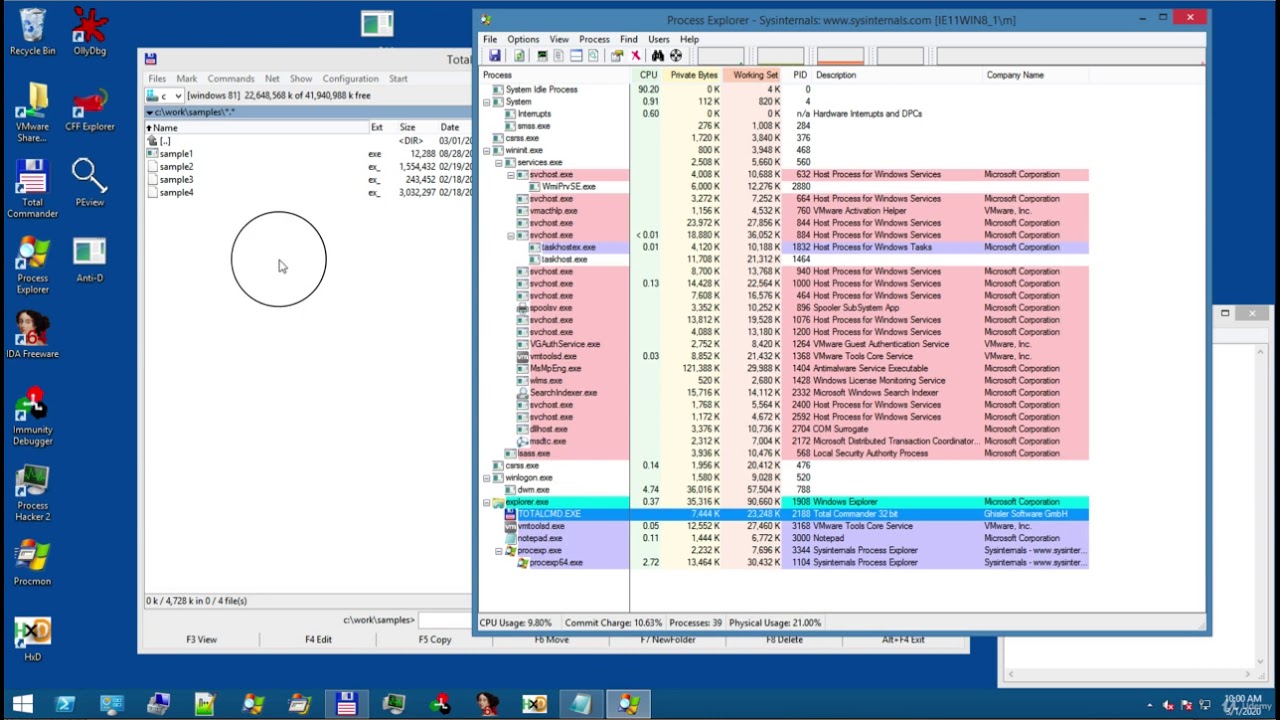Open the File menu in Process Explorer
The height and width of the screenshot is (720, 1280).
pyautogui.click(x=490, y=39)
